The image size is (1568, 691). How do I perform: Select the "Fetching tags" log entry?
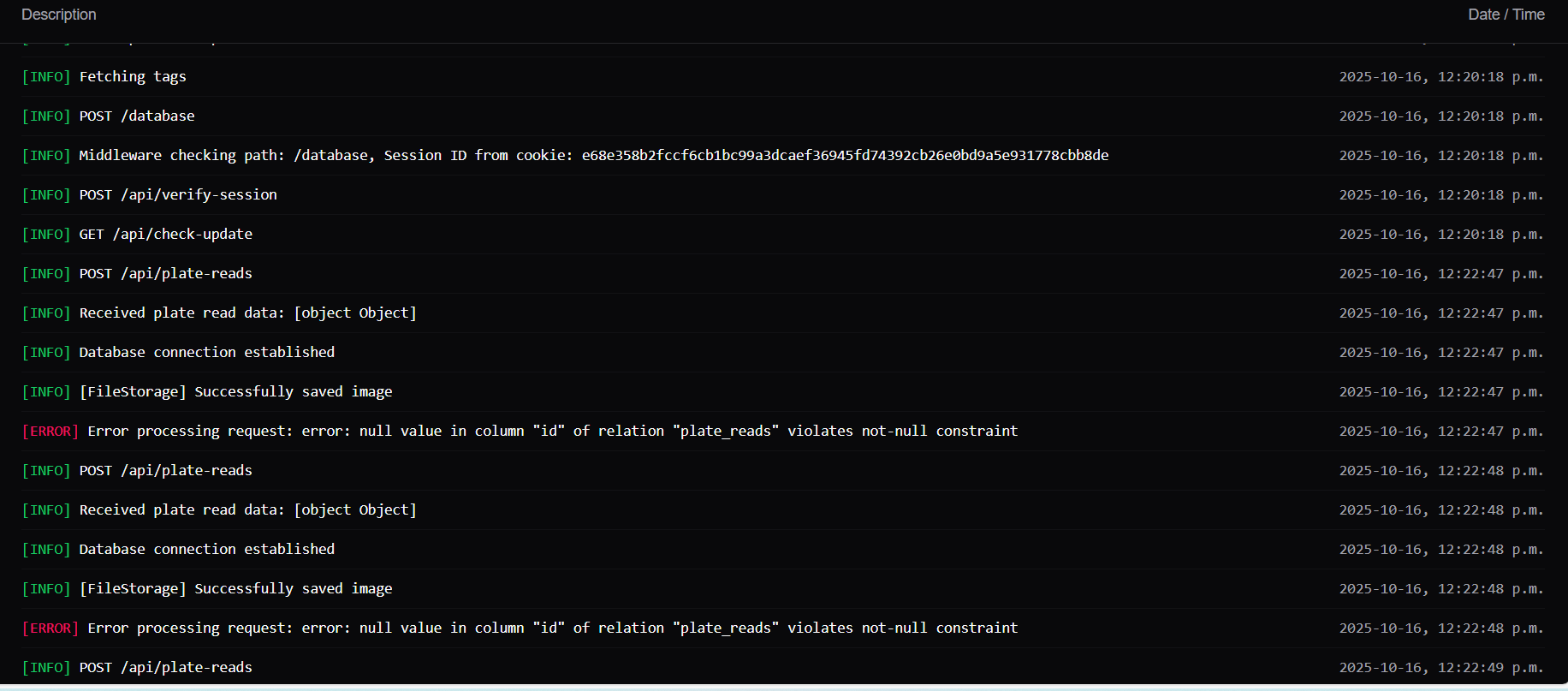[133, 77]
